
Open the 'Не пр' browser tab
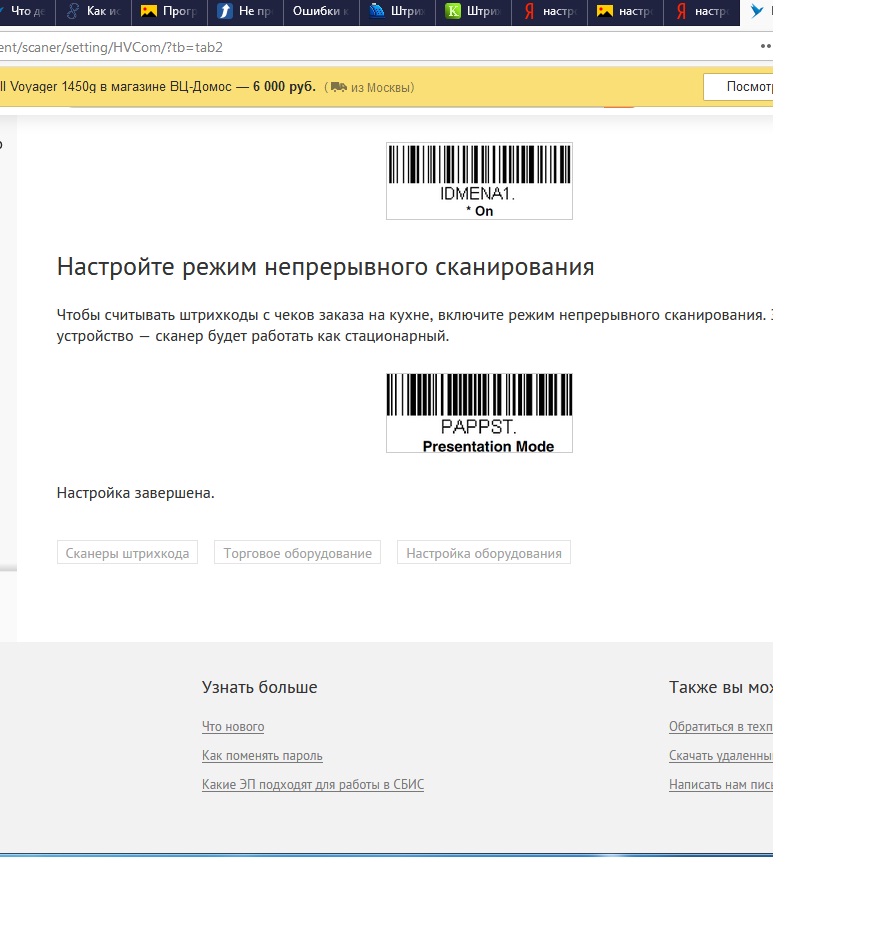[245, 12]
